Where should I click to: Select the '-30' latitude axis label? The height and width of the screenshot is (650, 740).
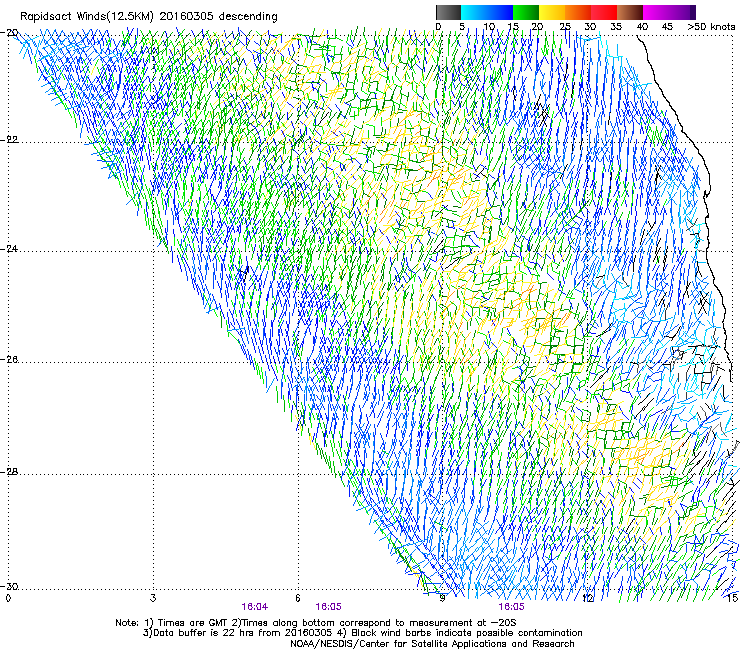tap(10, 586)
